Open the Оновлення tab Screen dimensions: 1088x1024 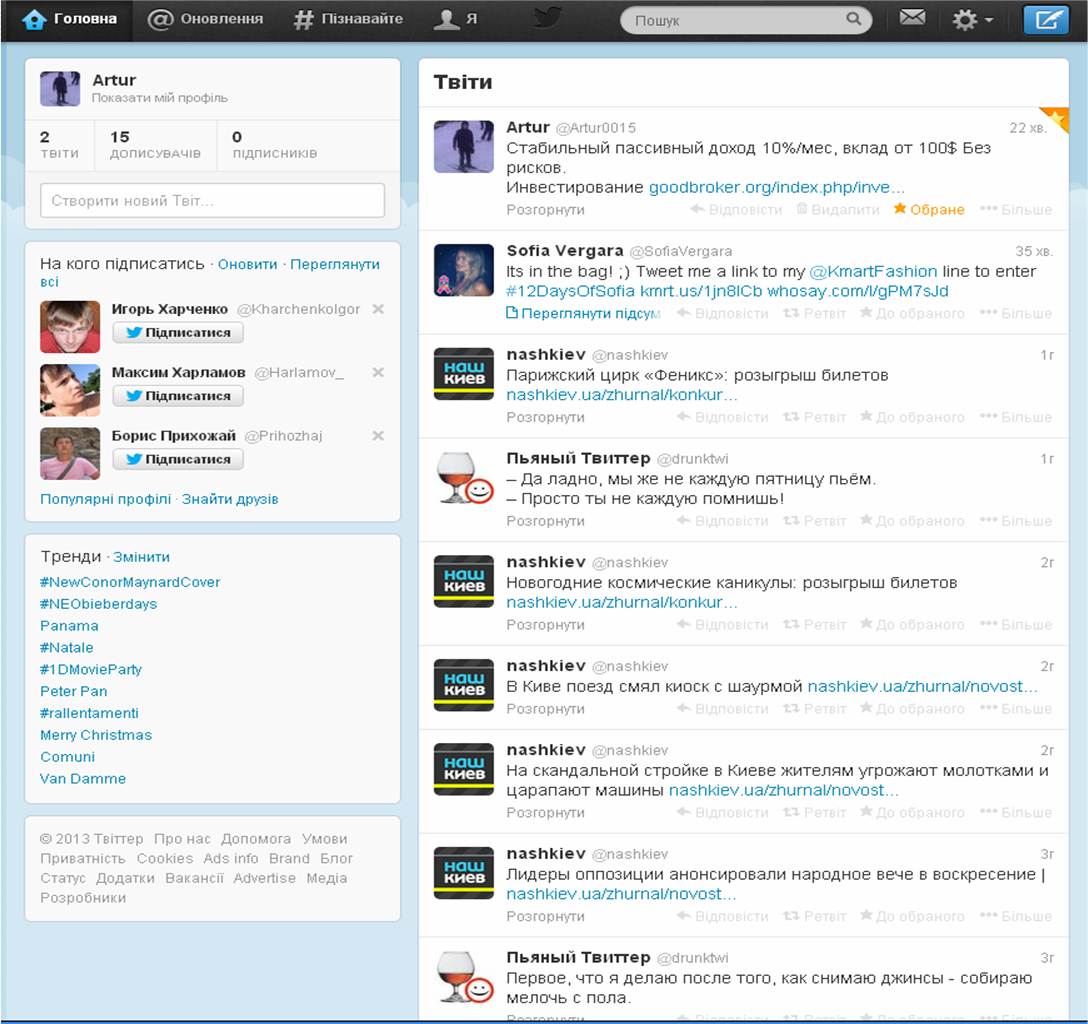(x=205, y=19)
